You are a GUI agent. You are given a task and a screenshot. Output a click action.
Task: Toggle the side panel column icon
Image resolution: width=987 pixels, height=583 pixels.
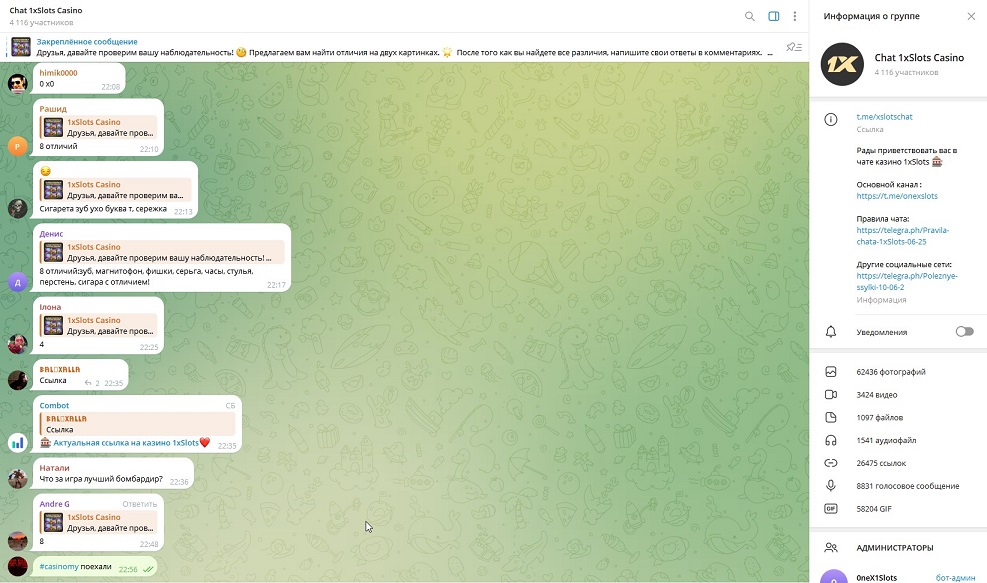[x=774, y=16]
